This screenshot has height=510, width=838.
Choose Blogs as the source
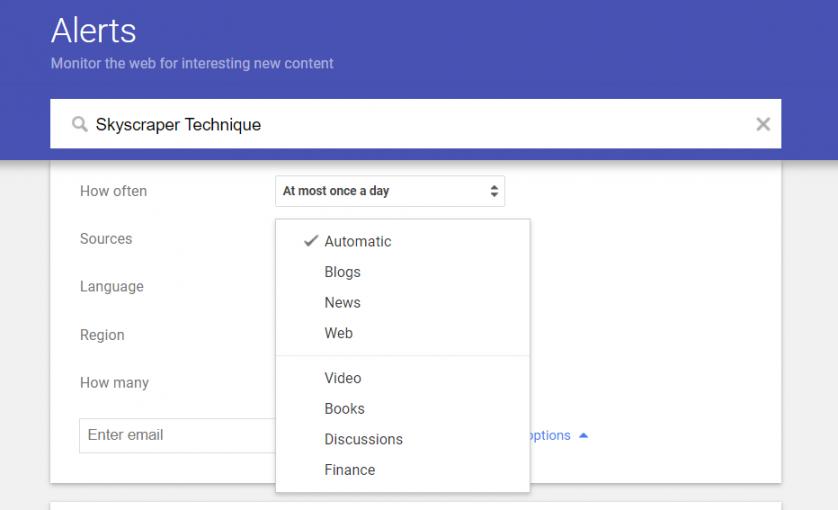coord(342,272)
